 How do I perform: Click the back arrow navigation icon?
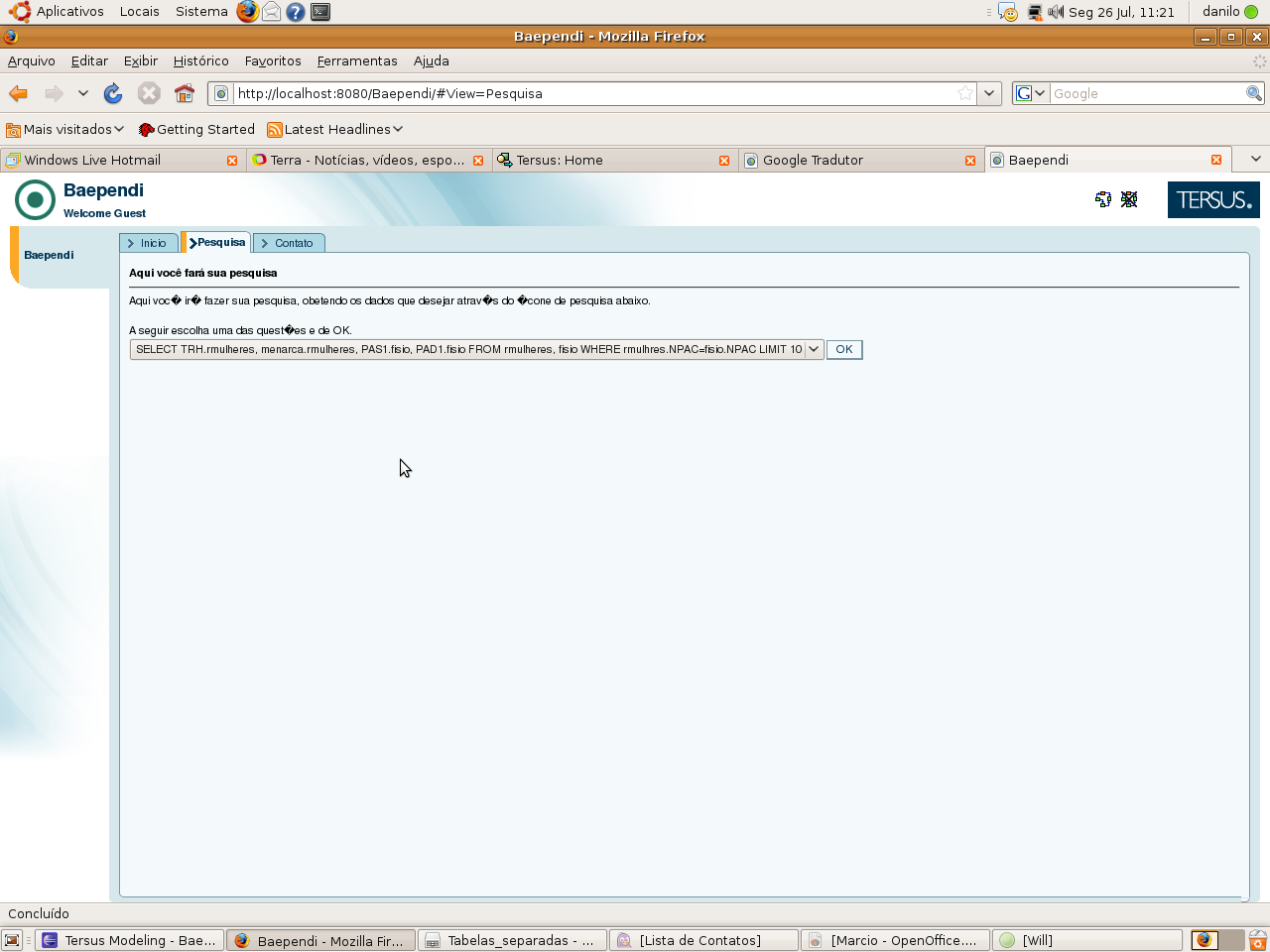pyautogui.click(x=18, y=93)
